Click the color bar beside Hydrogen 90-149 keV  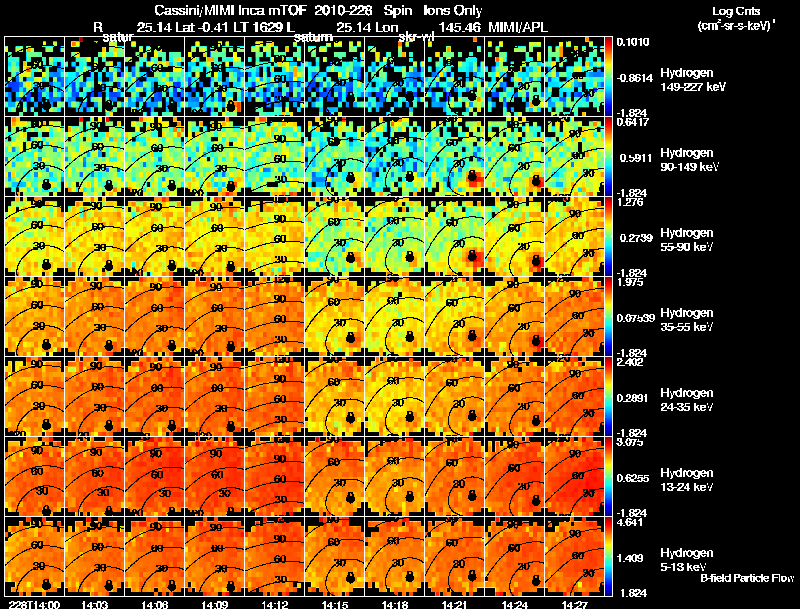pos(609,157)
